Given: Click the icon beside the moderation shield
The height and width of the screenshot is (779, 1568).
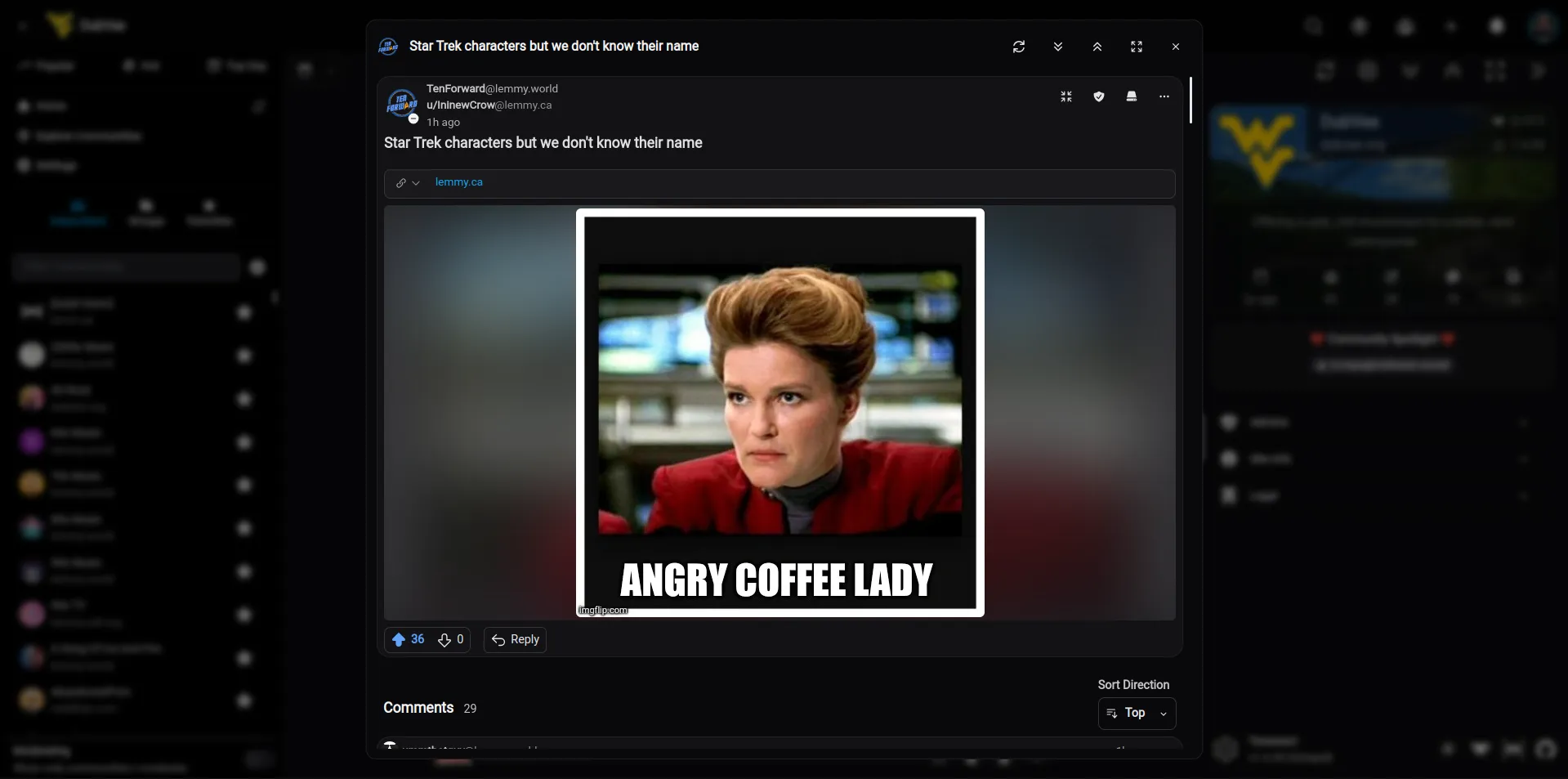Looking at the screenshot, I should point(1132,96).
